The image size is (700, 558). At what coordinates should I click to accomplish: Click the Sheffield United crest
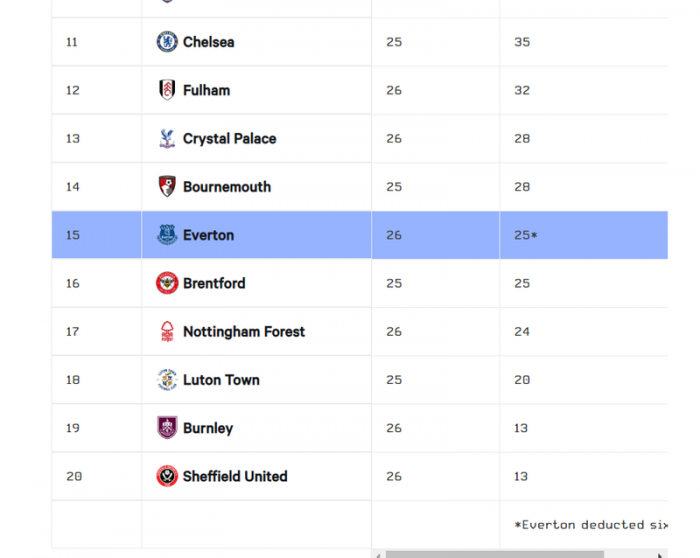pyautogui.click(x=167, y=476)
